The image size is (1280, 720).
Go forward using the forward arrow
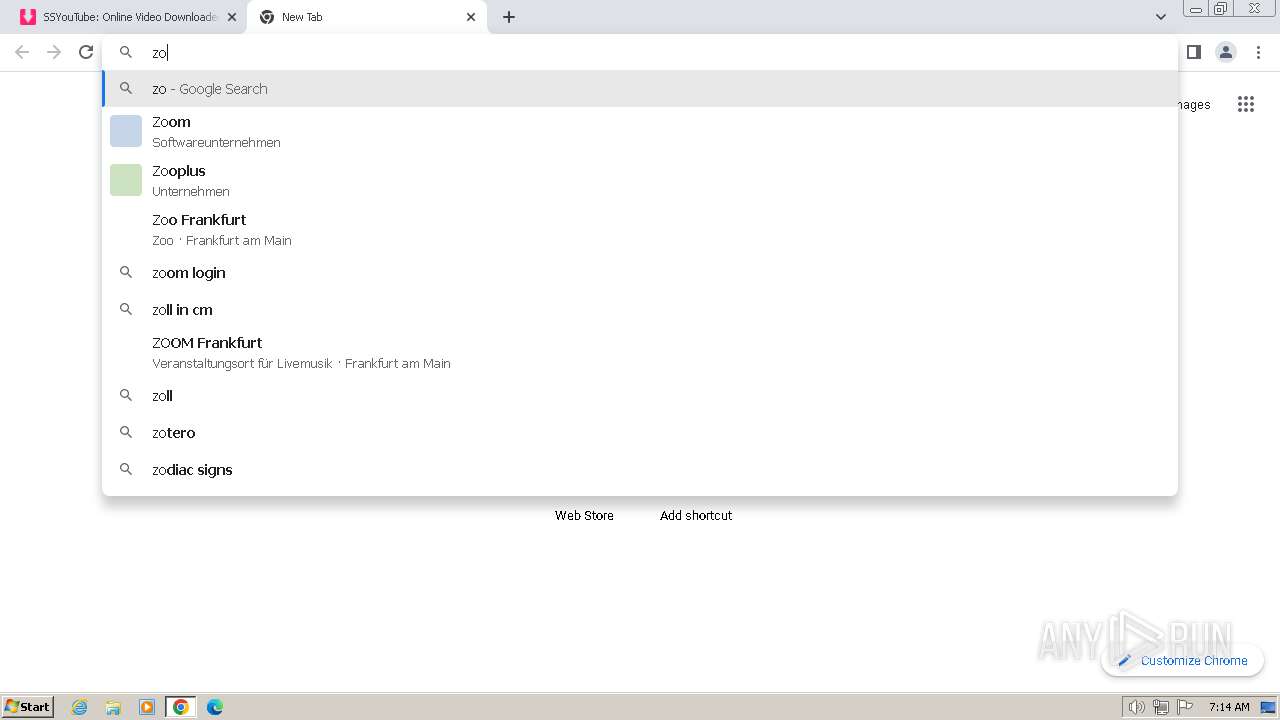coord(54,52)
